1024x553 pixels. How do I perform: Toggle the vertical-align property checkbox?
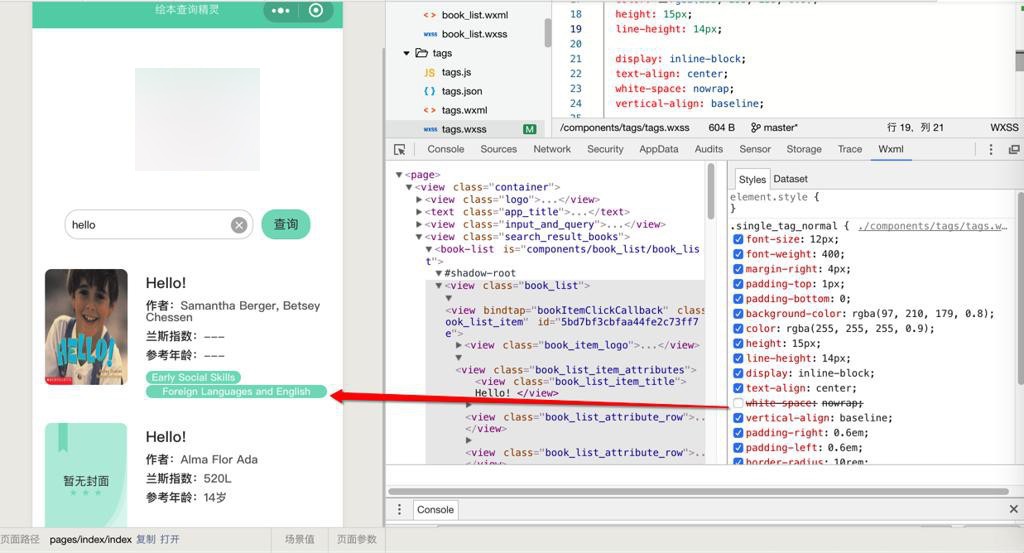click(x=738, y=418)
